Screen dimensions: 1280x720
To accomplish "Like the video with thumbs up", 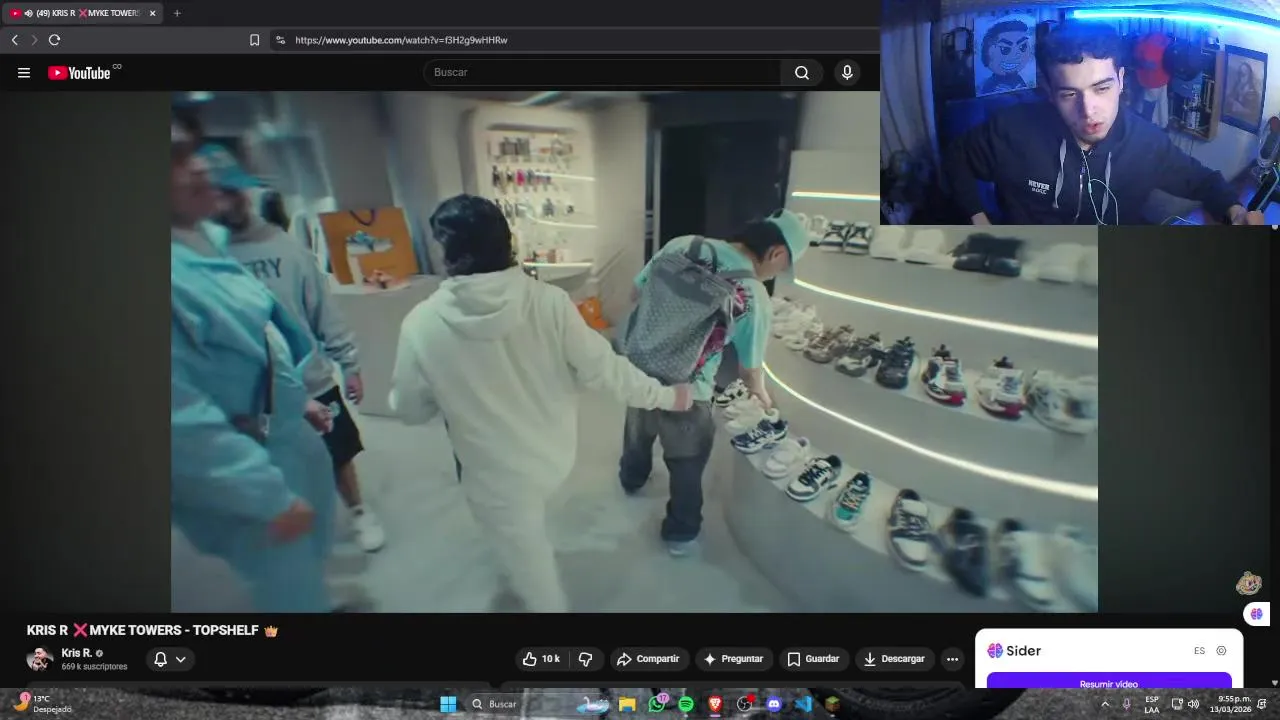I will [541, 659].
